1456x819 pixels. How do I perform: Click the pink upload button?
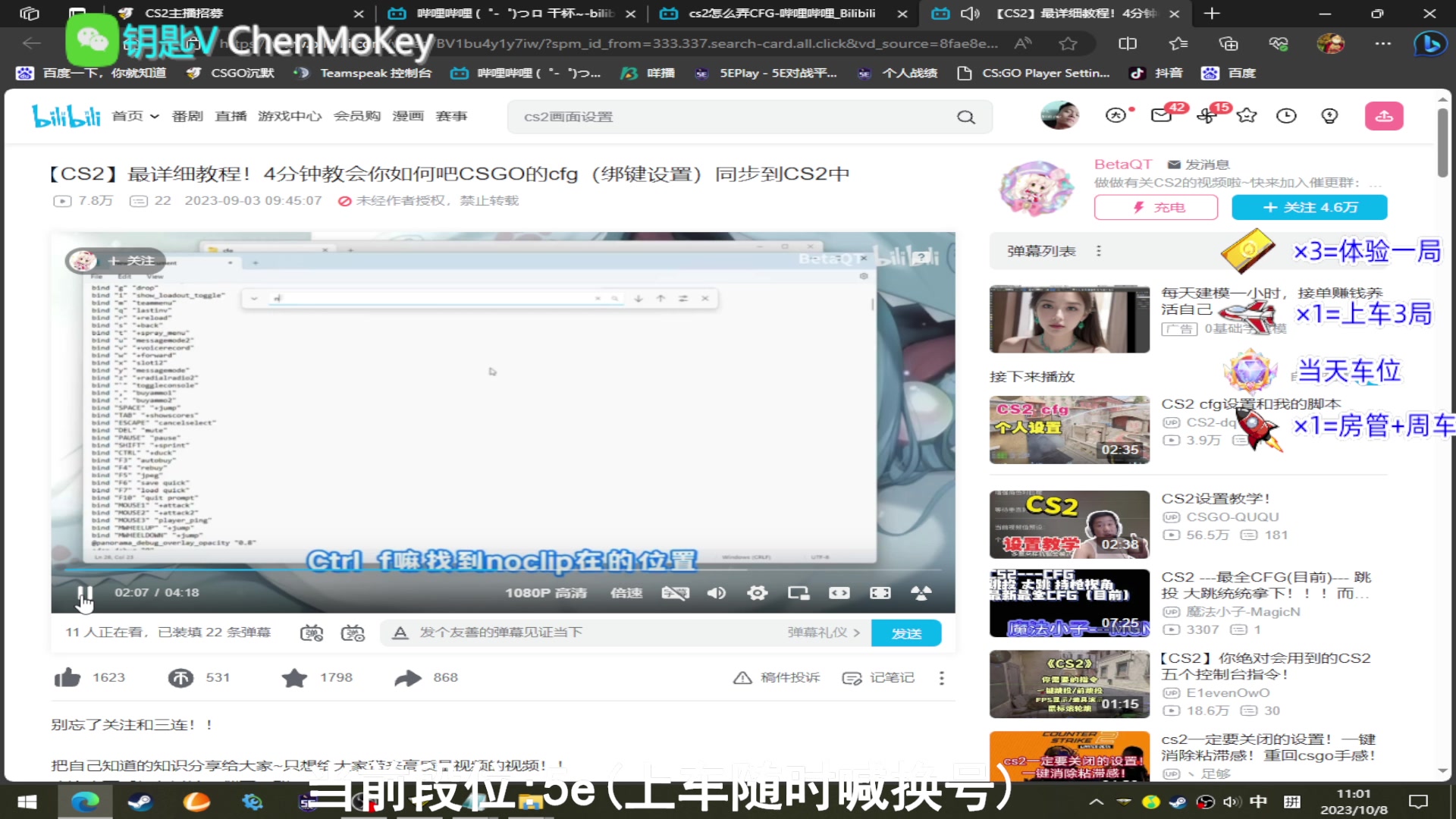click(x=1384, y=116)
